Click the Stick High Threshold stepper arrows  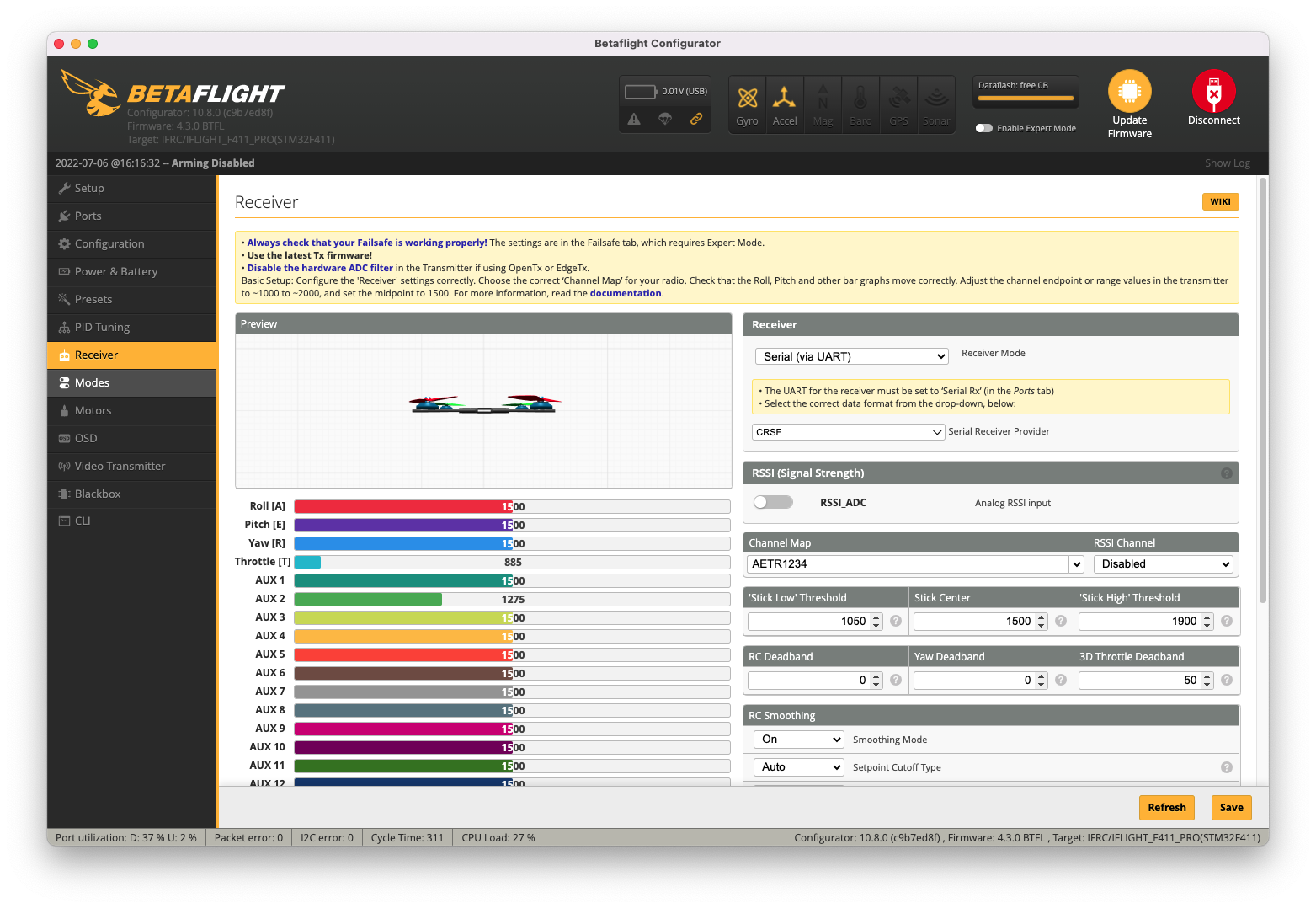(1207, 622)
